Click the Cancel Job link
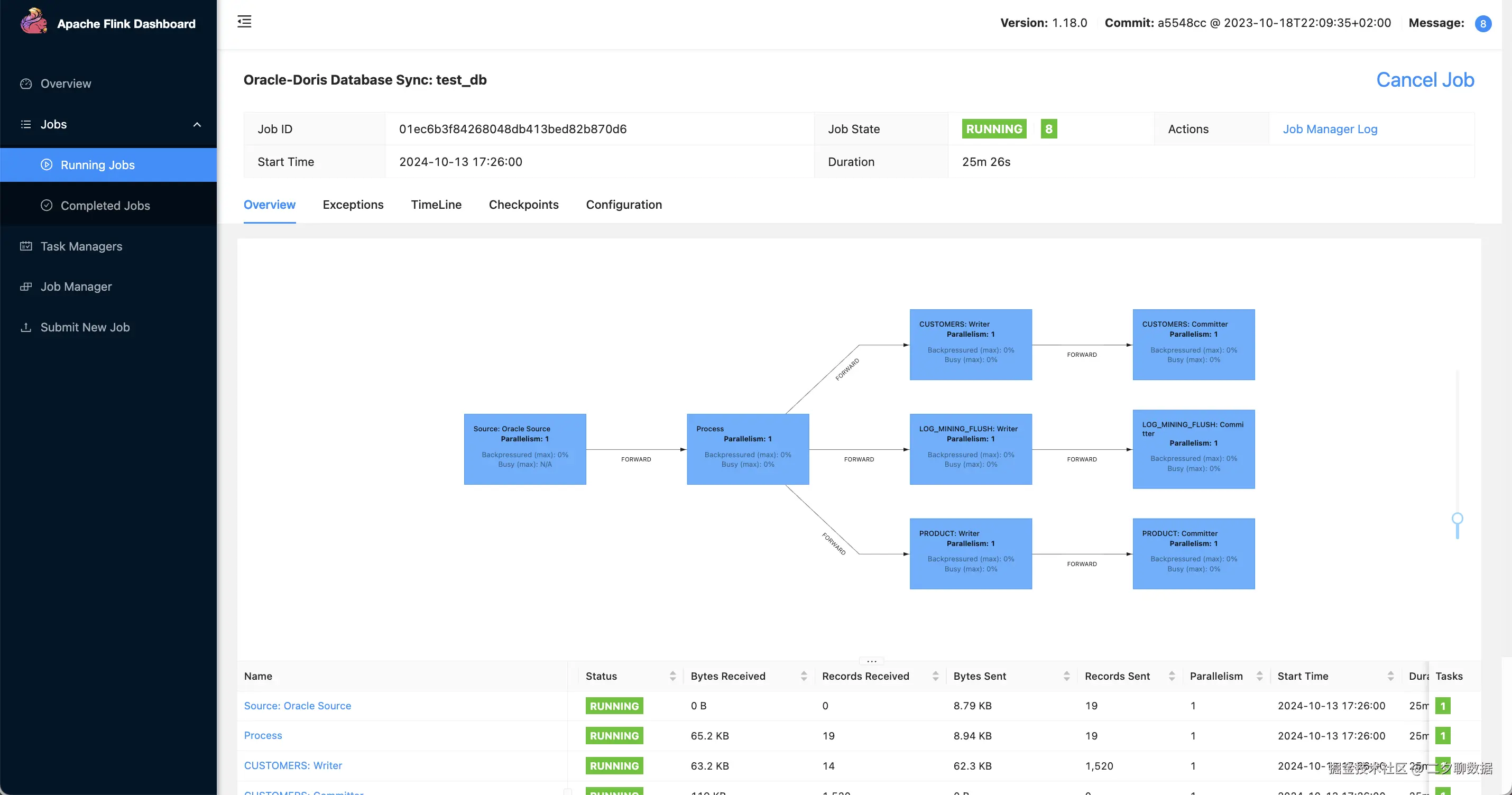The height and width of the screenshot is (795, 1512). point(1425,80)
